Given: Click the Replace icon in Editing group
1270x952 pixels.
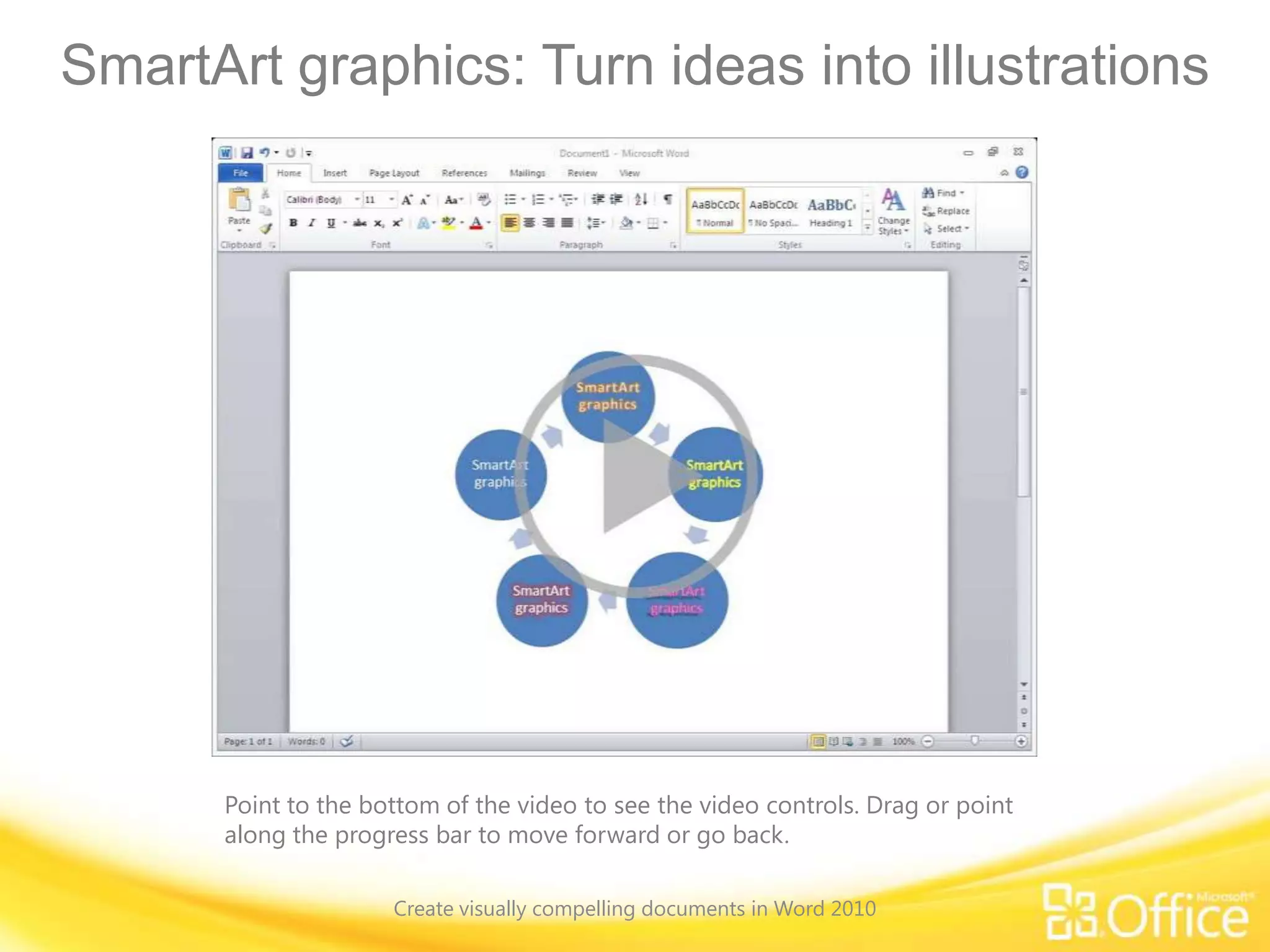Looking at the screenshot, I should [928, 211].
